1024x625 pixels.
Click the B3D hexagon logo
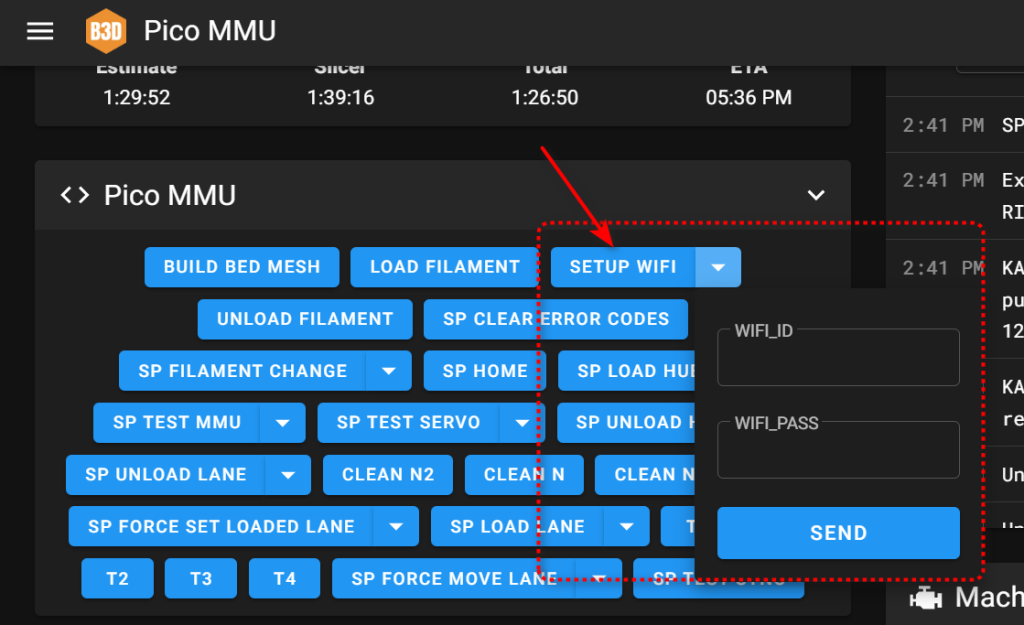105,31
